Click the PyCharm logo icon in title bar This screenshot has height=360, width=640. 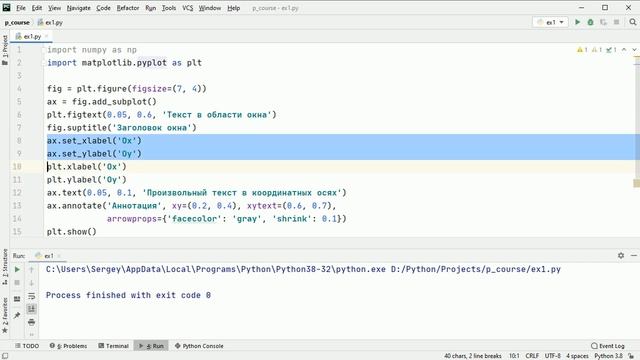pos(7,7)
